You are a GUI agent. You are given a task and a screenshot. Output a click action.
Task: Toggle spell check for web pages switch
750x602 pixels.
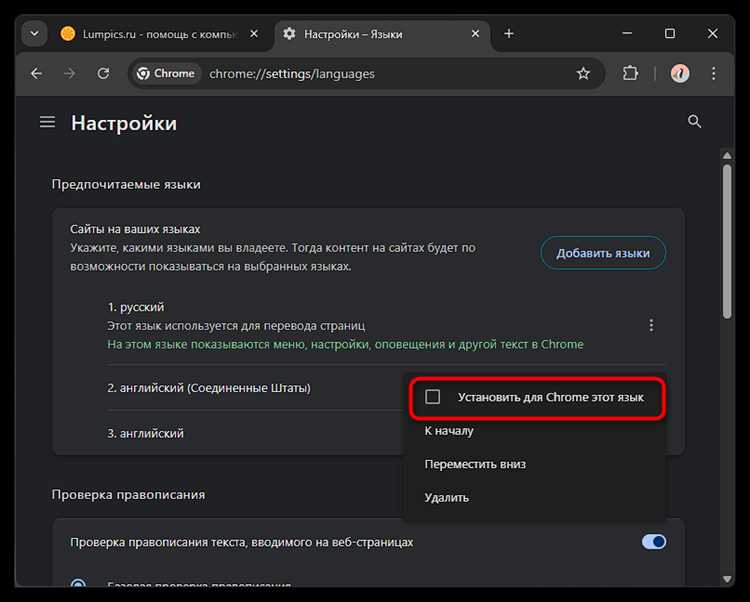click(x=653, y=542)
